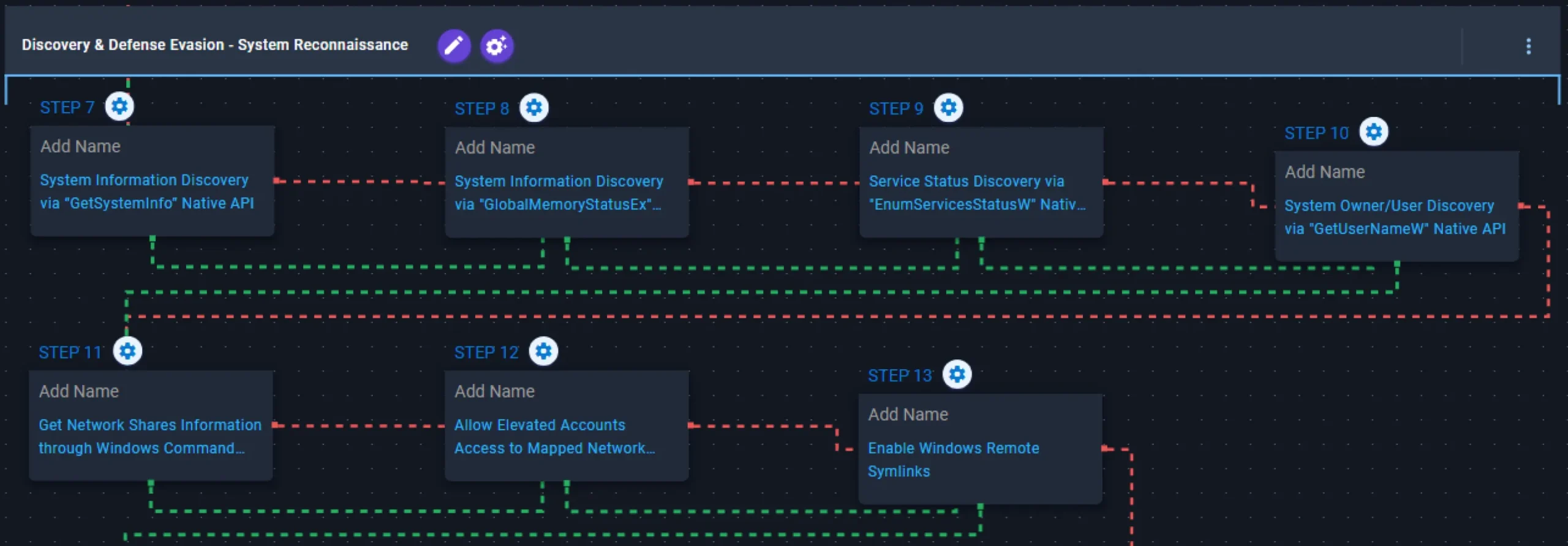Select the Step 9 gear icon
Image resolution: width=1568 pixels, height=546 pixels.
[948, 108]
